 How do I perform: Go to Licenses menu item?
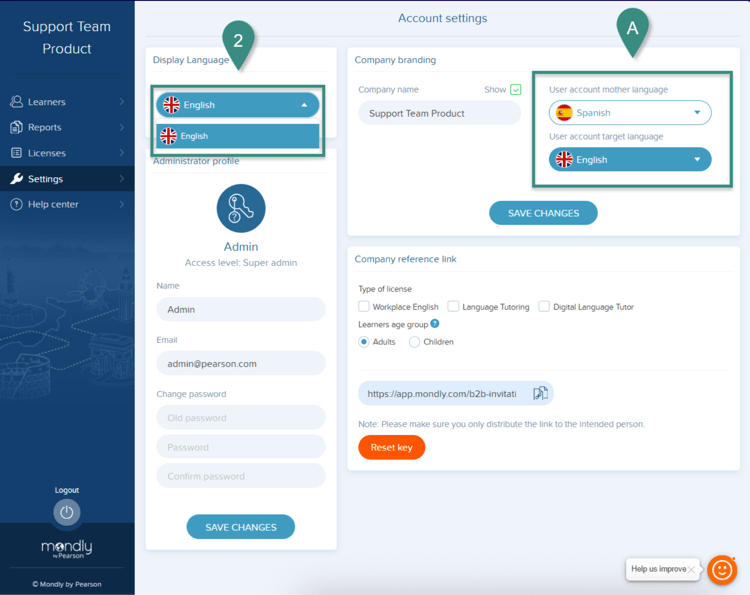[47, 153]
